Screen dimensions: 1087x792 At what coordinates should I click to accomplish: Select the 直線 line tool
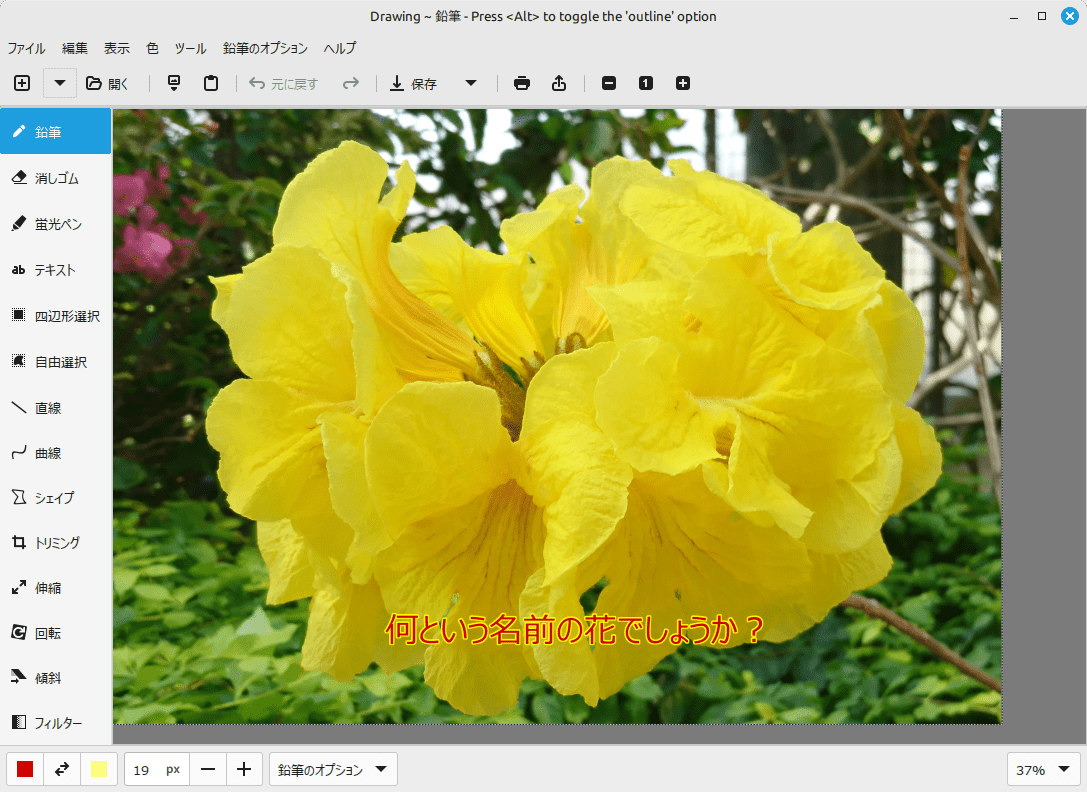coord(55,407)
